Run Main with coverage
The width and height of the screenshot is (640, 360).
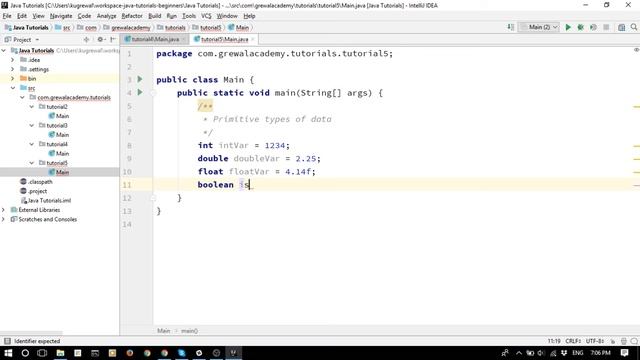tap(593, 27)
